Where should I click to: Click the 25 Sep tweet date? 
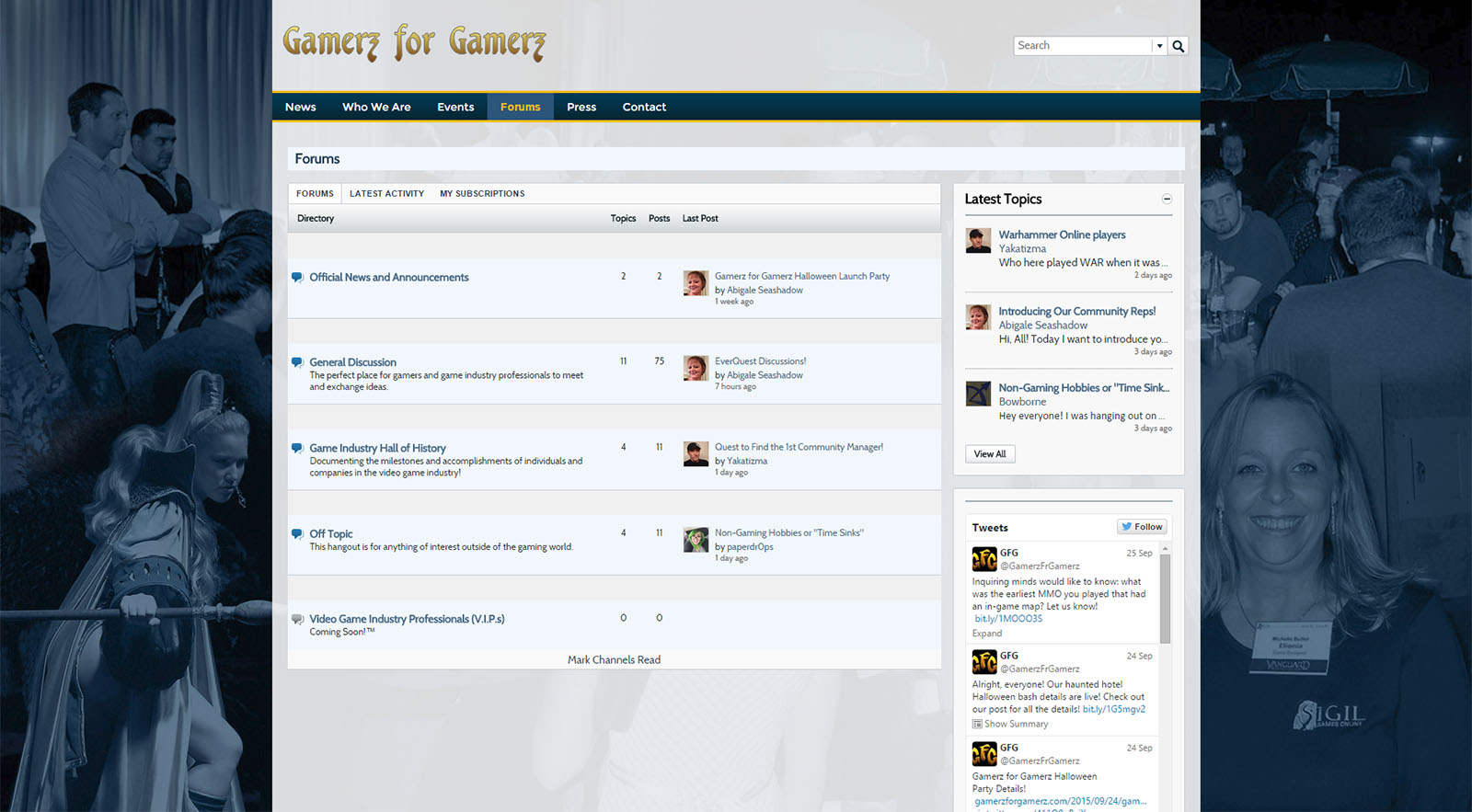pyautogui.click(x=1139, y=553)
